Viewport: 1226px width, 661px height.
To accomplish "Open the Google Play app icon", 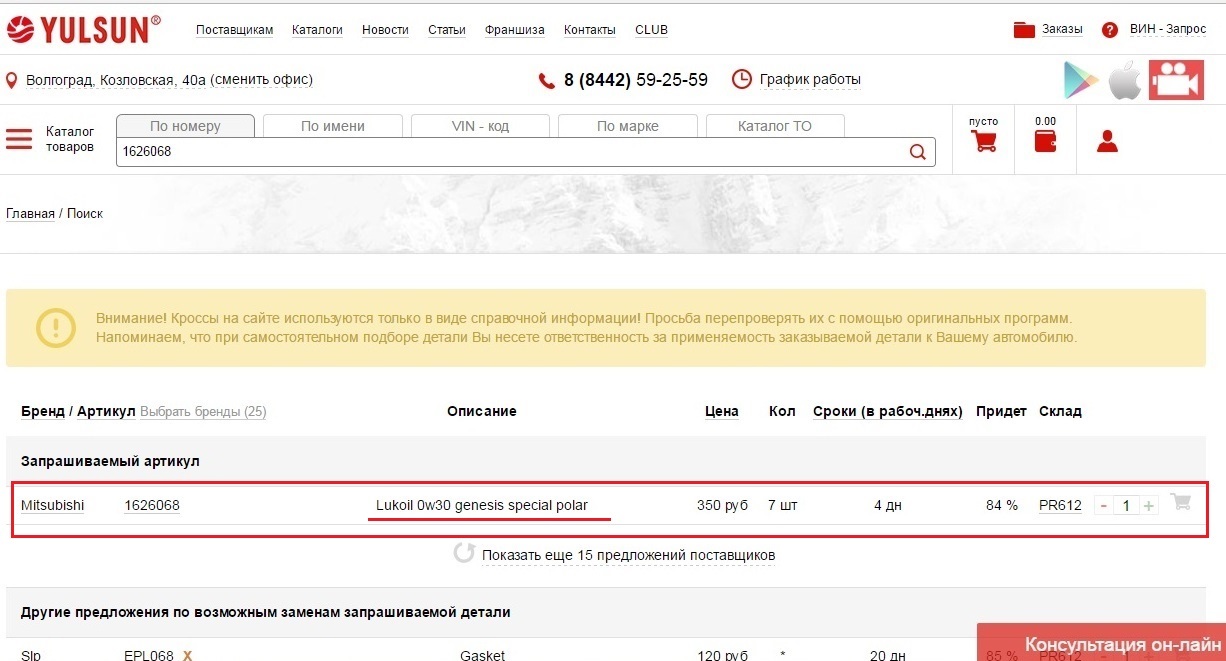I will pos(1080,80).
